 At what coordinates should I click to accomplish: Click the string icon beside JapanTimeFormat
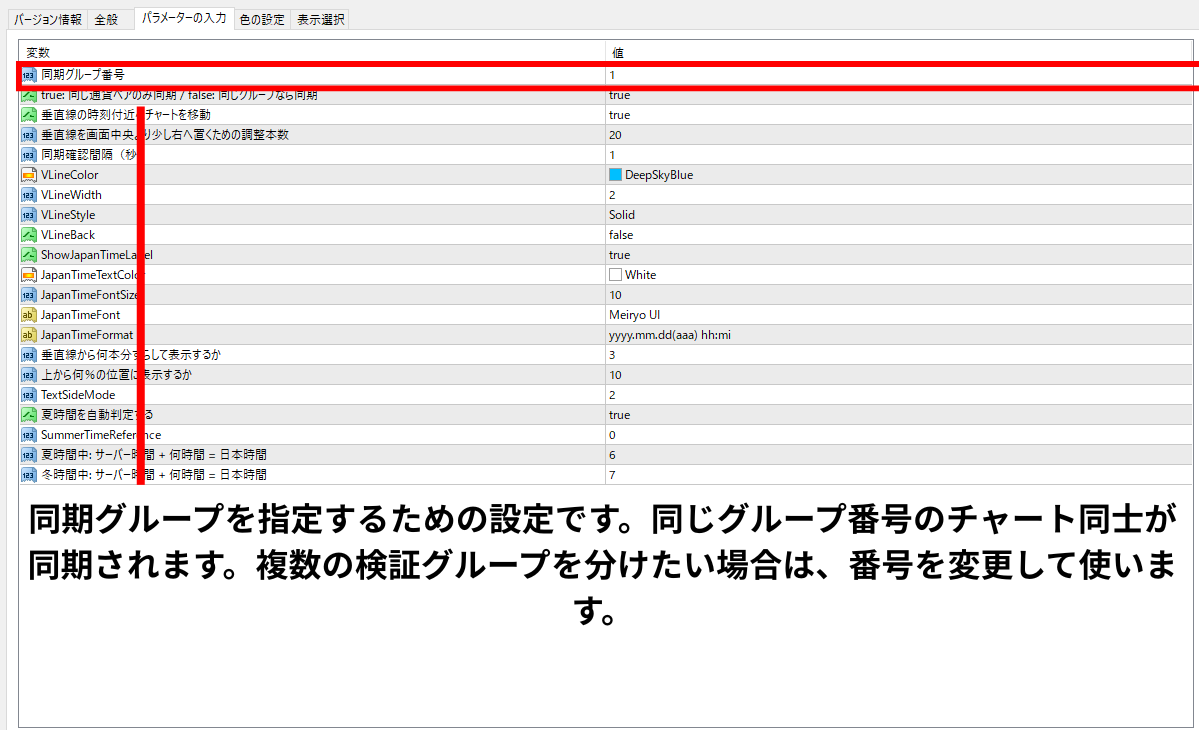(x=28, y=335)
